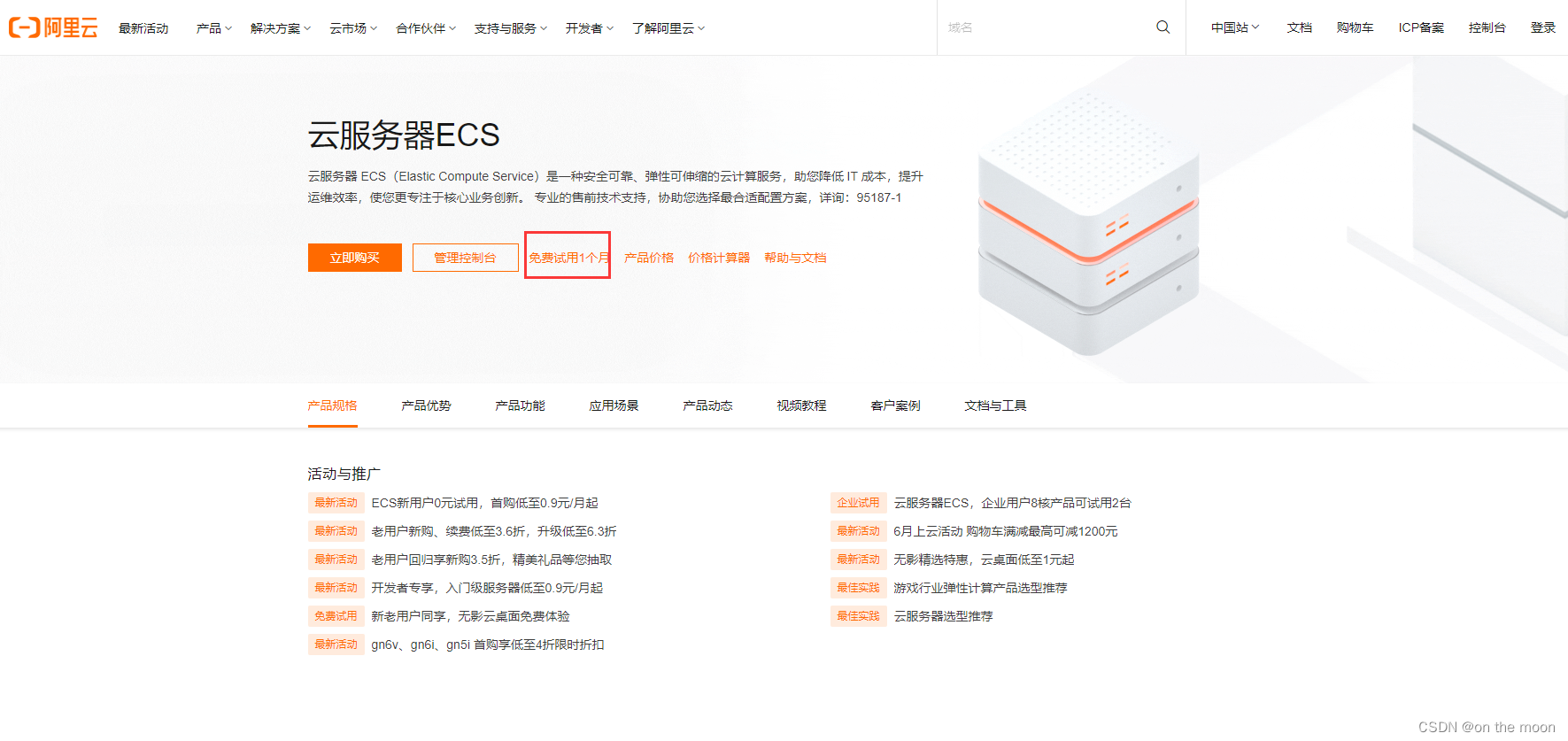Expand the 支持与服务 dropdown menu
This screenshot has width=1568, height=741.
[x=511, y=28]
